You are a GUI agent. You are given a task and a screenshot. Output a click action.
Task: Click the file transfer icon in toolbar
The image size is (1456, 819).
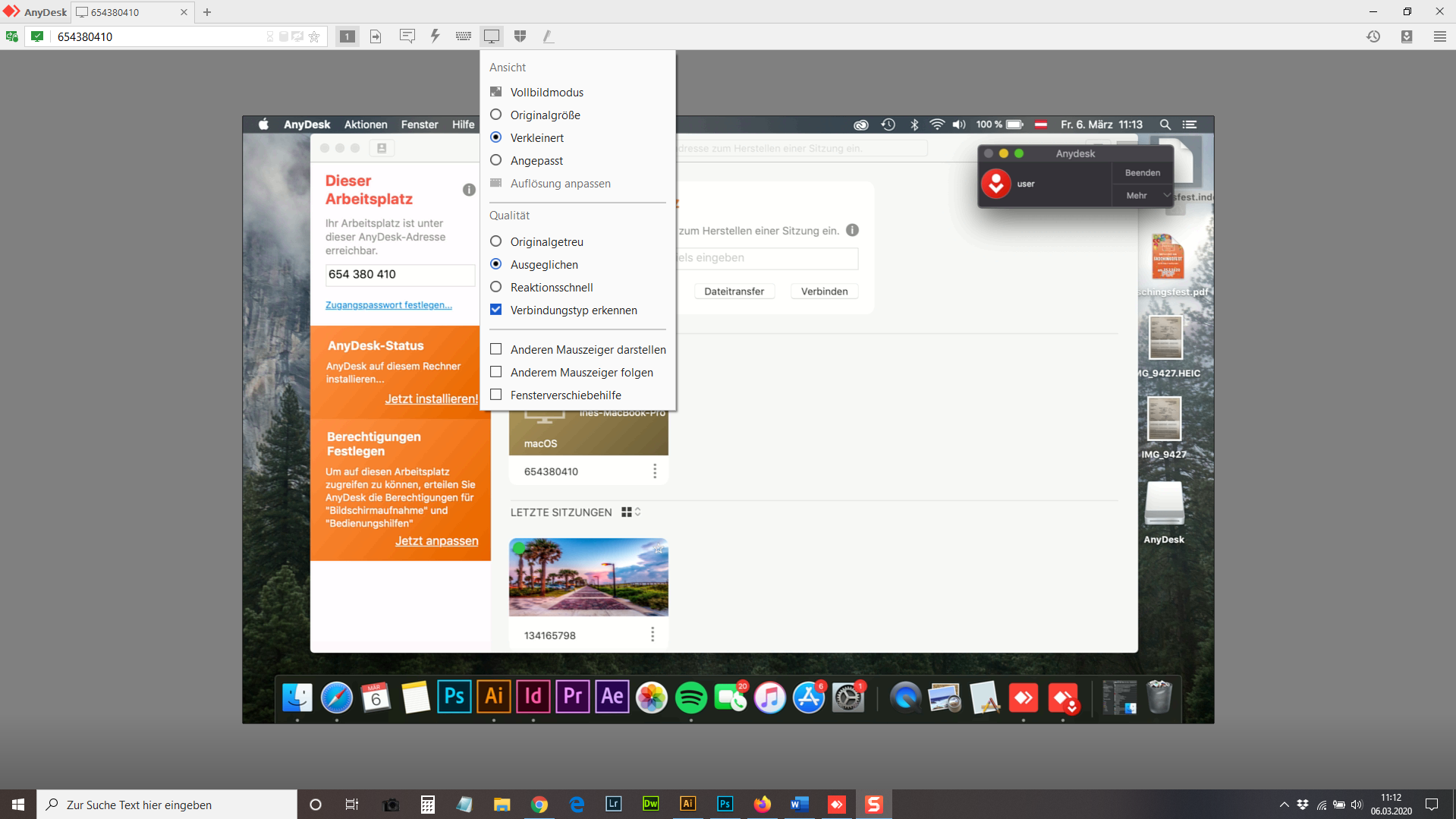[376, 36]
